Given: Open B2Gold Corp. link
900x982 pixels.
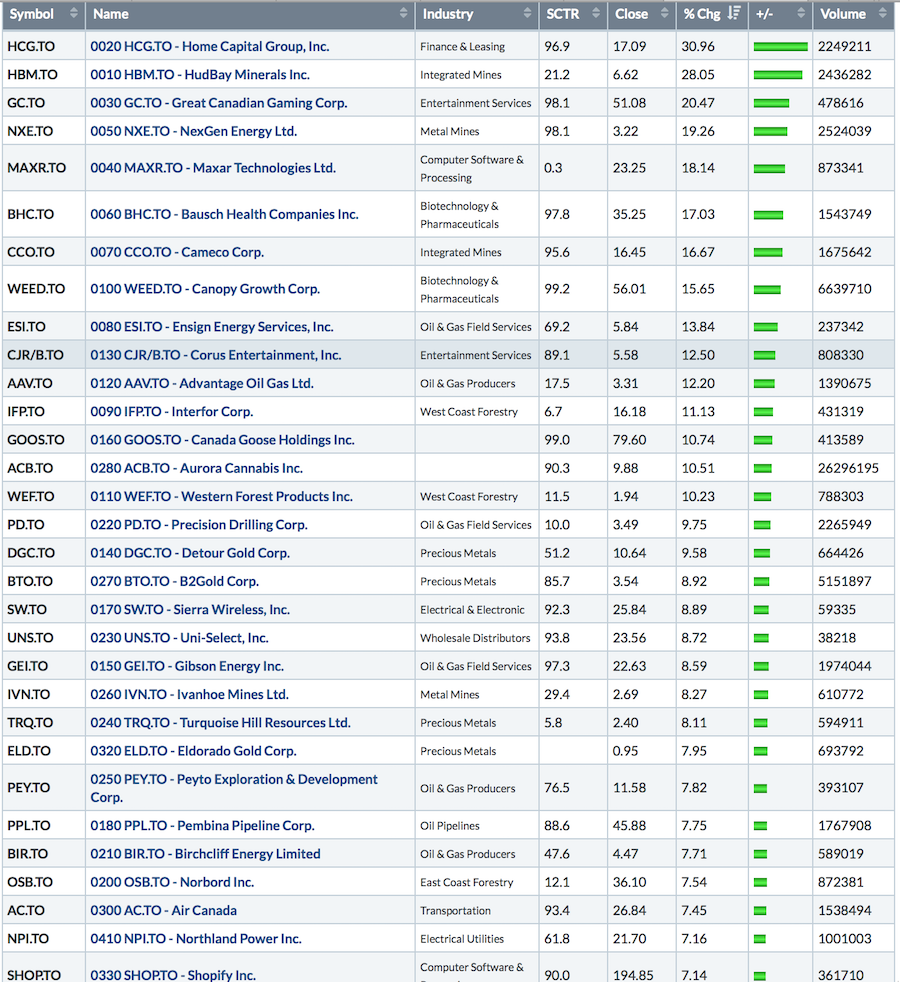Looking at the screenshot, I should [x=174, y=581].
